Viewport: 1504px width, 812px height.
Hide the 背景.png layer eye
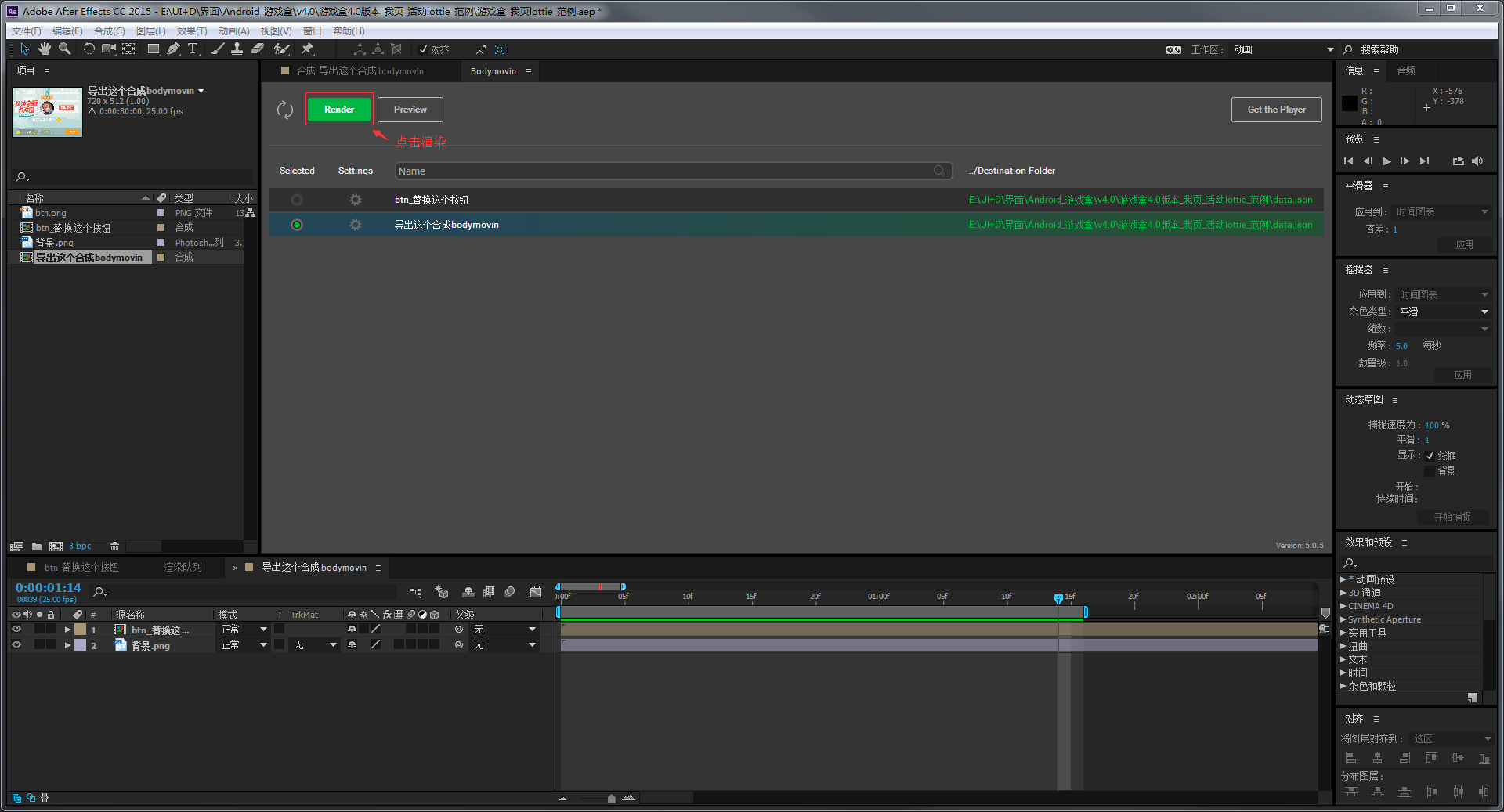(16, 645)
